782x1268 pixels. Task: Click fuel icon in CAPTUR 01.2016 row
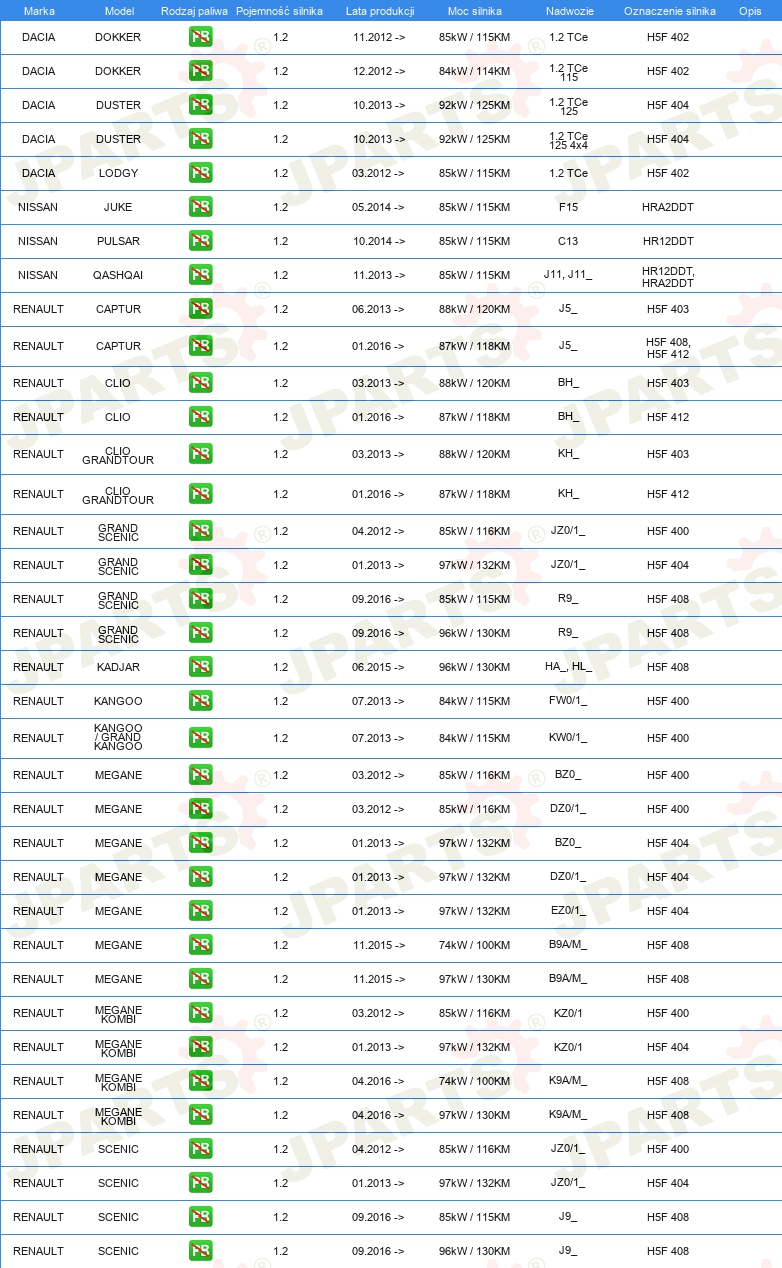click(x=200, y=346)
